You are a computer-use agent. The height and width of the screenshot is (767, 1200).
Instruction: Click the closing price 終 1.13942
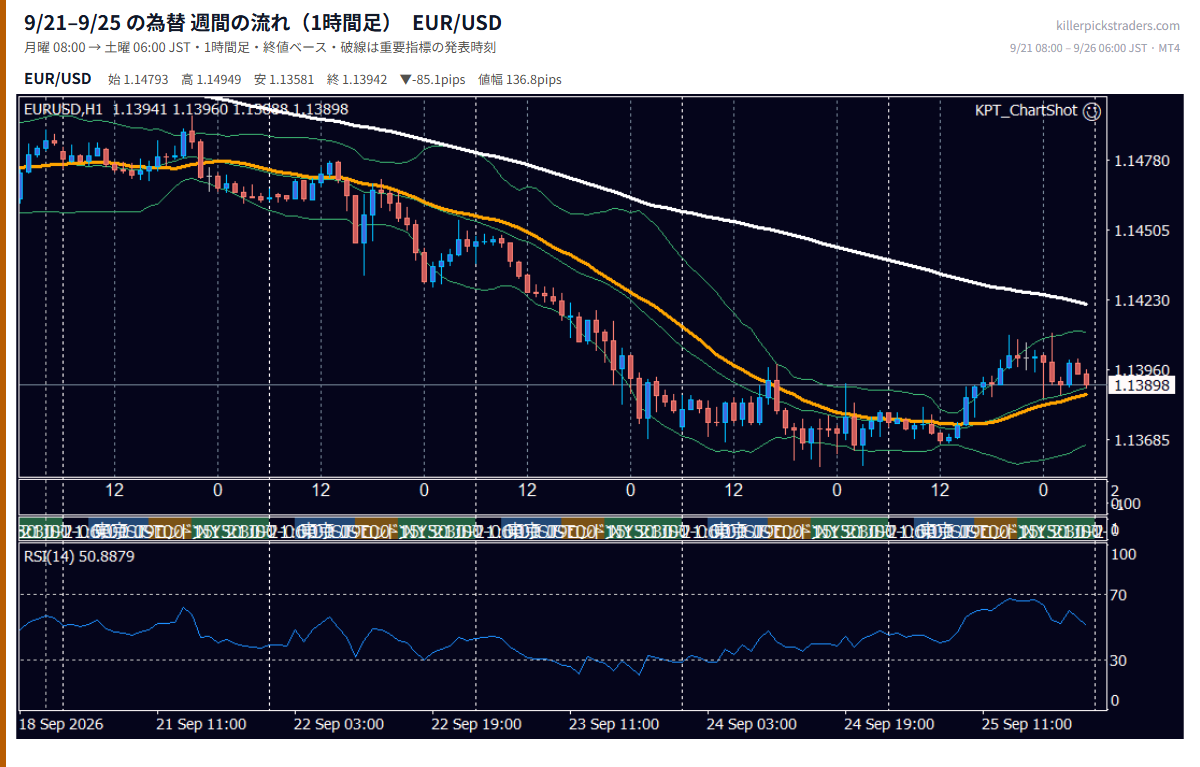pos(357,79)
